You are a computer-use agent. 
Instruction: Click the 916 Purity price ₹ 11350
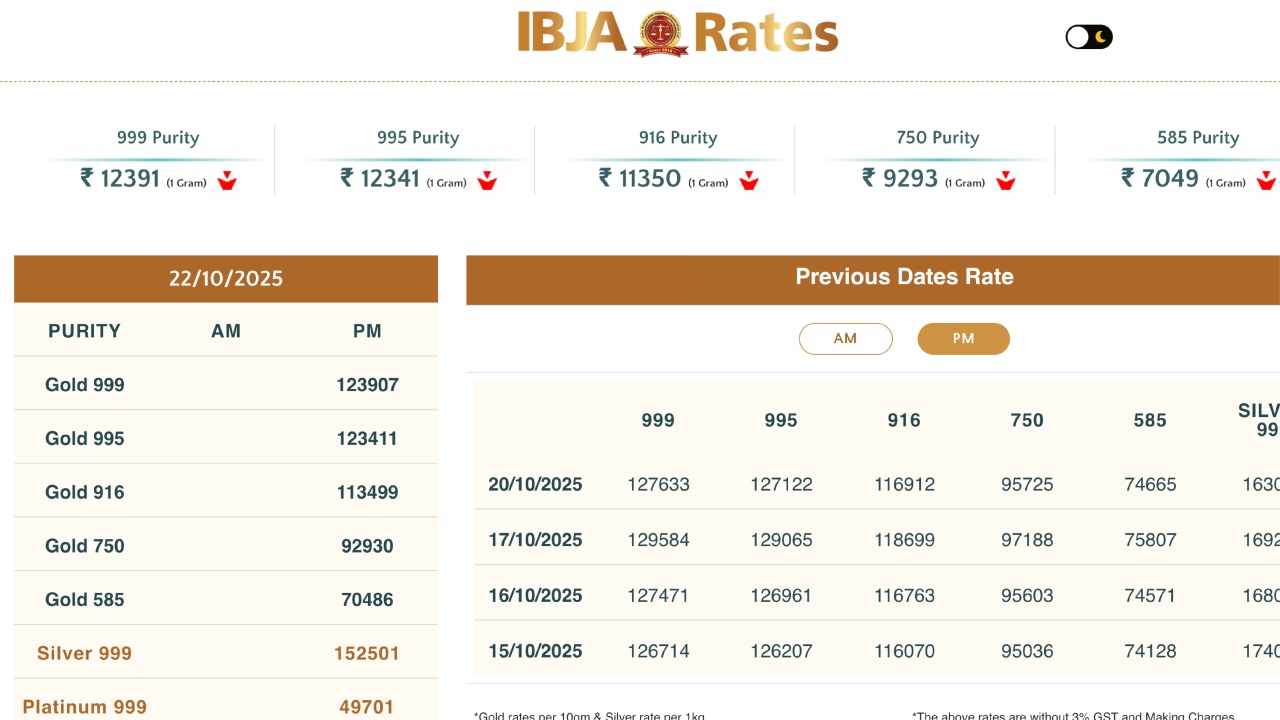(640, 178)
